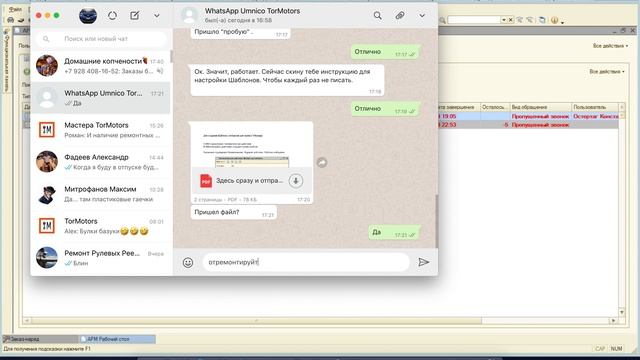Open the 'Файл' menu in 1C
The height and width of the screenshot is (360, 640).
(15, 9)
